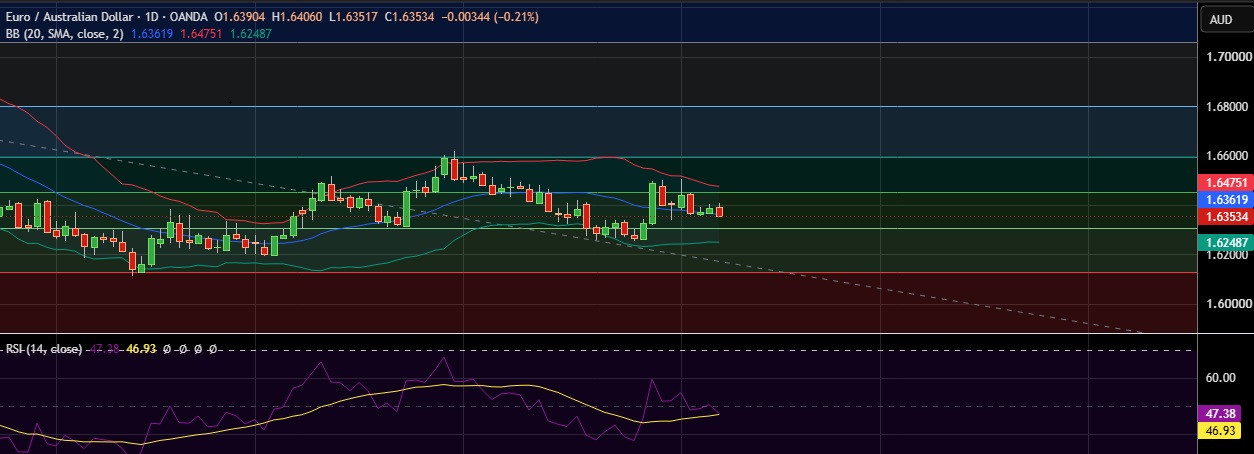Click purple RSI value 47.38 in legend
Screen dimensions: 1254x454
pos(103,349)
